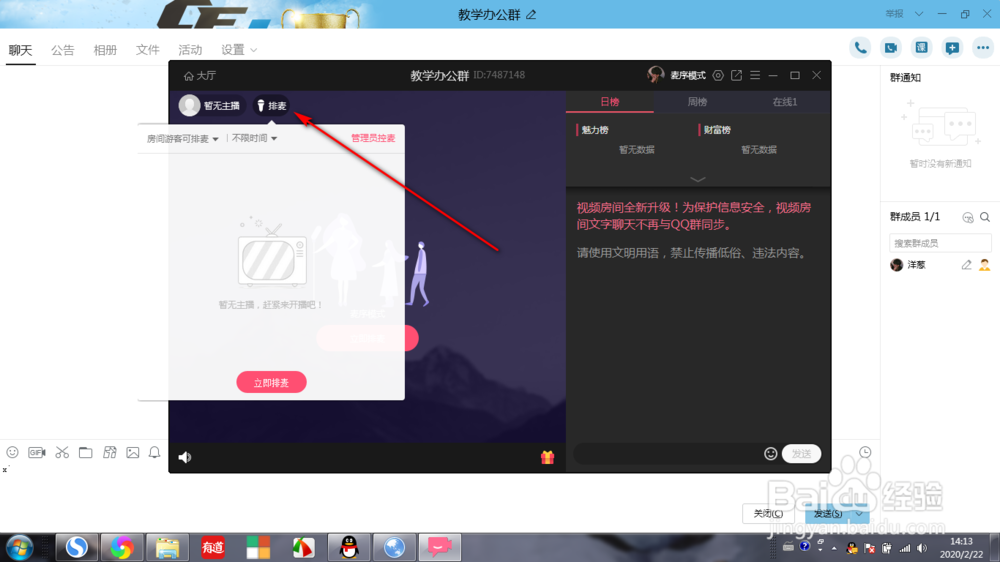The height and width of the screenshot is (562, 1000).
Task: Open emoji picker in room chat
Action: tap(770, 454)
